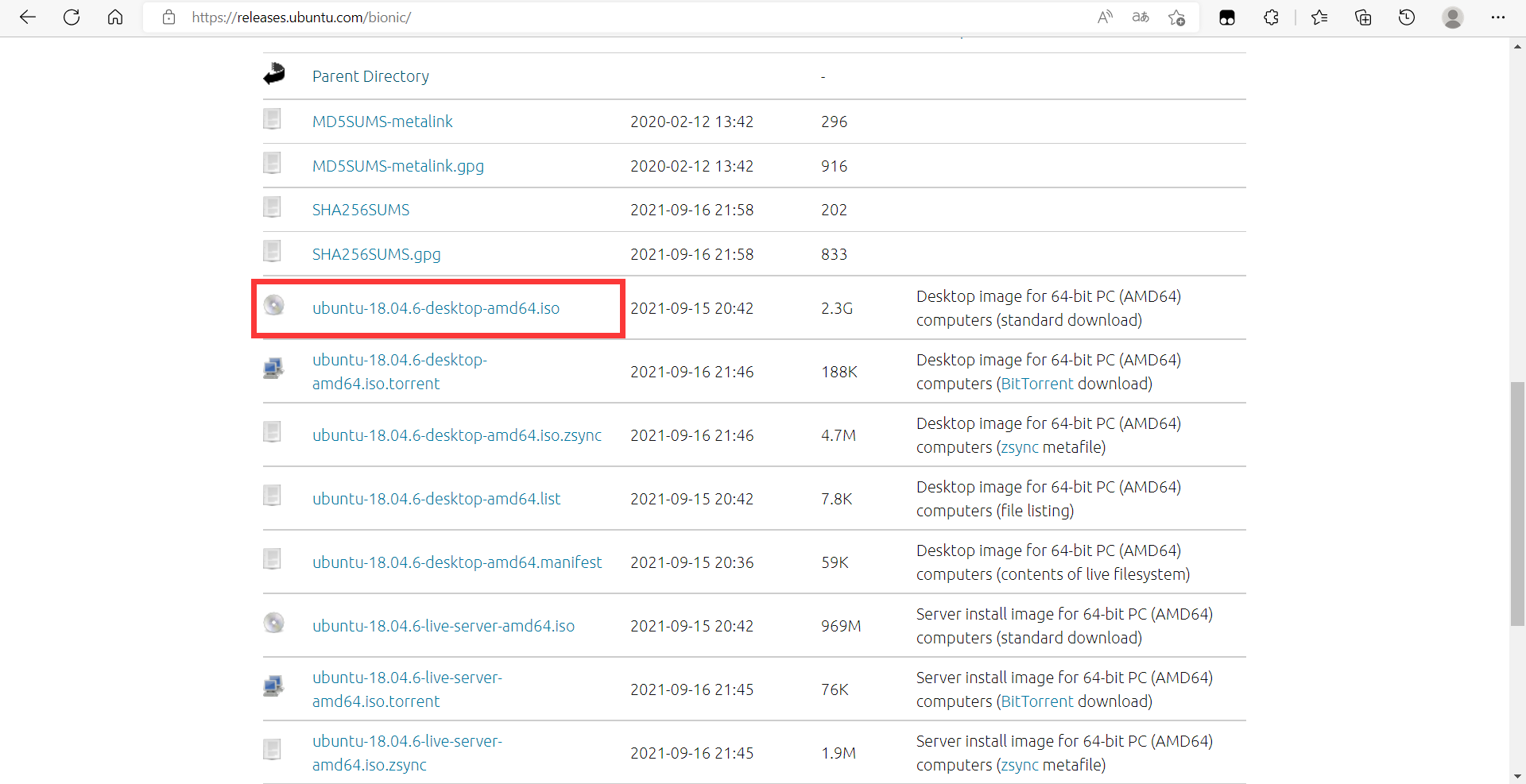Image resolution: width=1526 pixels, height=784 pixels.
Task: View site information lock icon
Action: (168, 17)
